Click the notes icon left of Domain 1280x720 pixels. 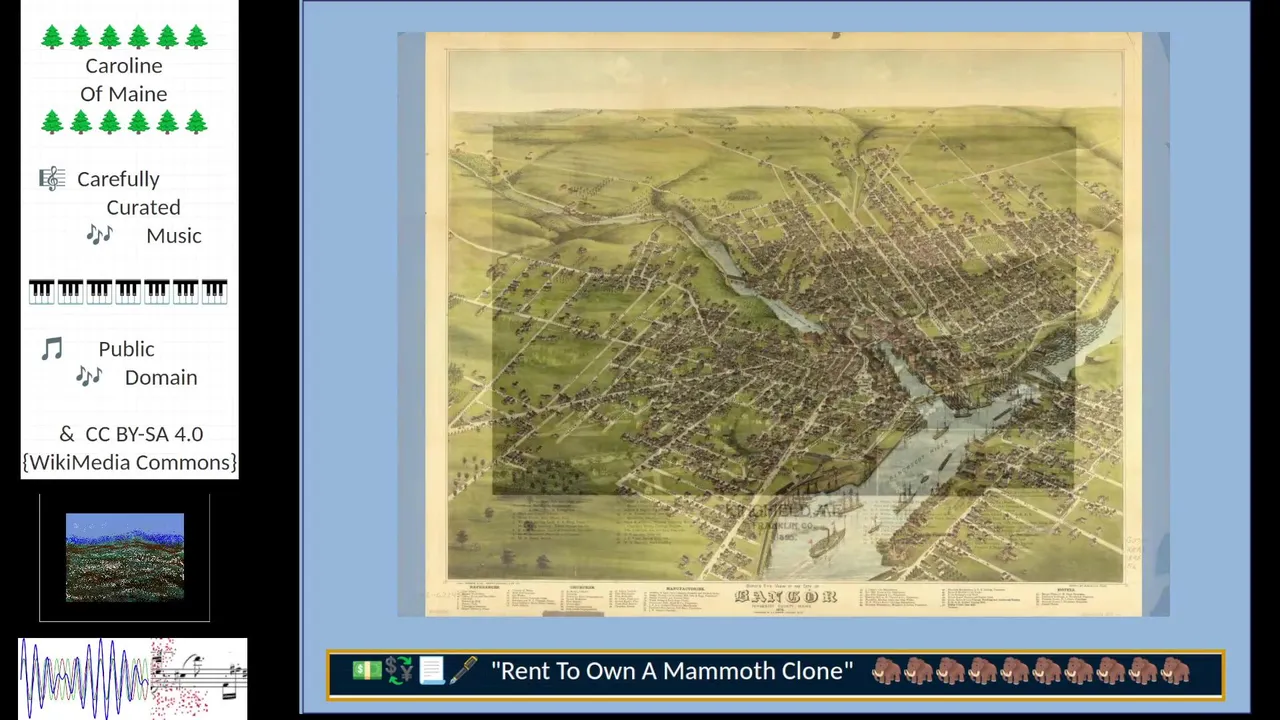89,377
